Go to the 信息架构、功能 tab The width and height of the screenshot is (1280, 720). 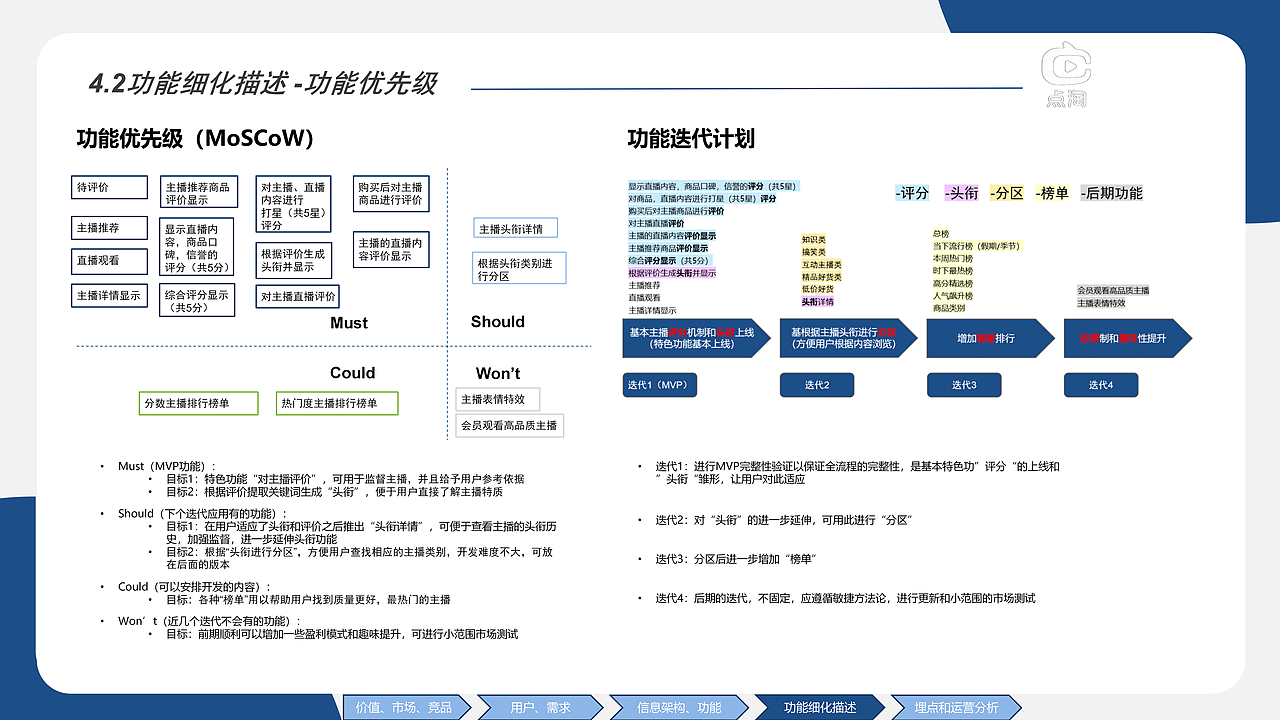click(679, 707)
